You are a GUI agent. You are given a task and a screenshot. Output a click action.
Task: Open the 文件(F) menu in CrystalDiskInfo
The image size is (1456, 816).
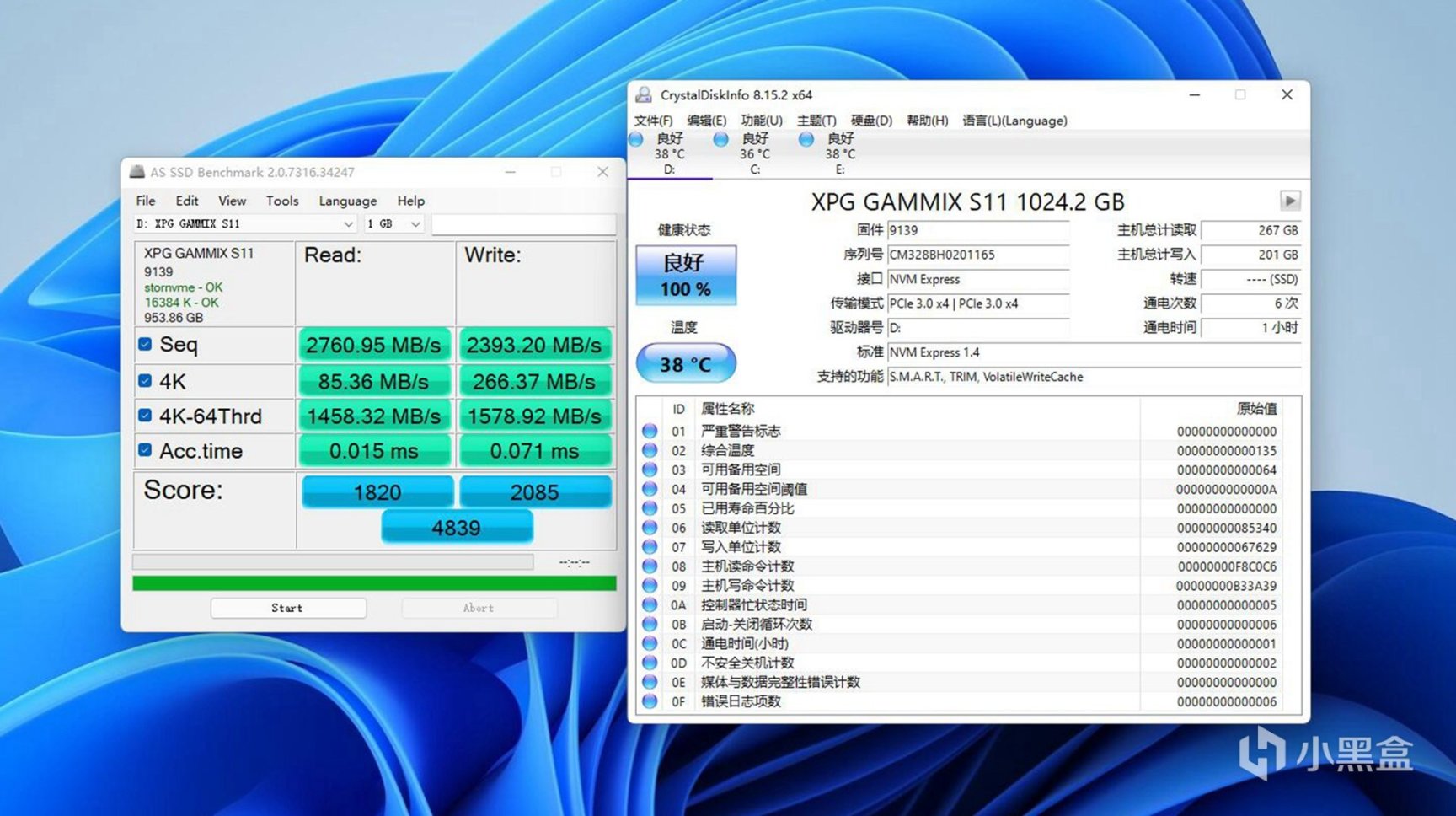coord(653,121)
